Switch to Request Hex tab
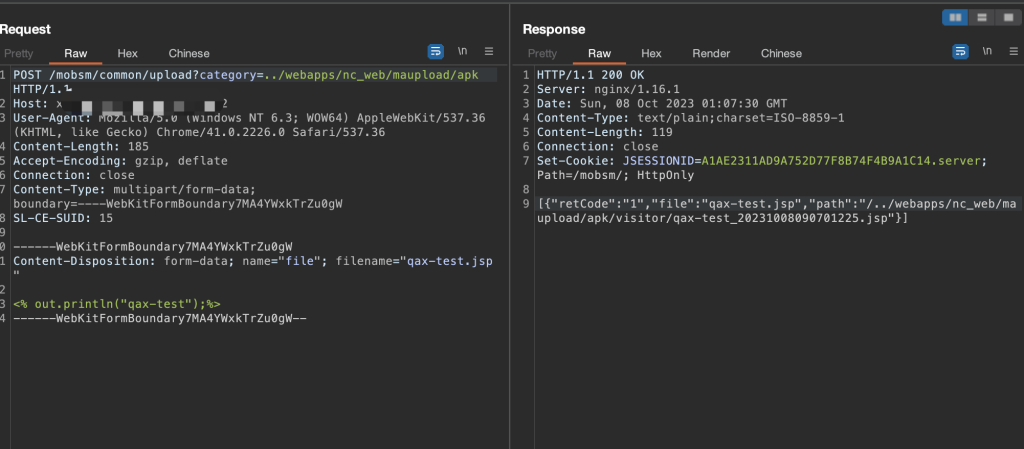Screen dimensions: 1024x449 tap(127, 54)
